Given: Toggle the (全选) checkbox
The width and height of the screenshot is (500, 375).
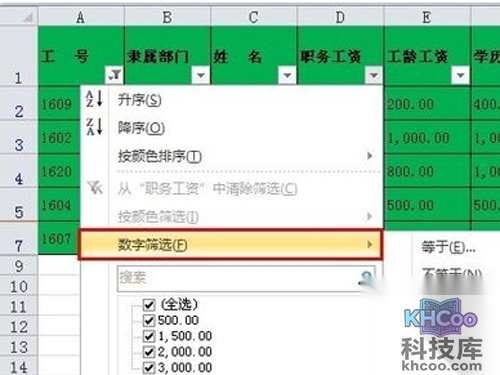Looking at the screenshot, I should [x=149, y=304].
